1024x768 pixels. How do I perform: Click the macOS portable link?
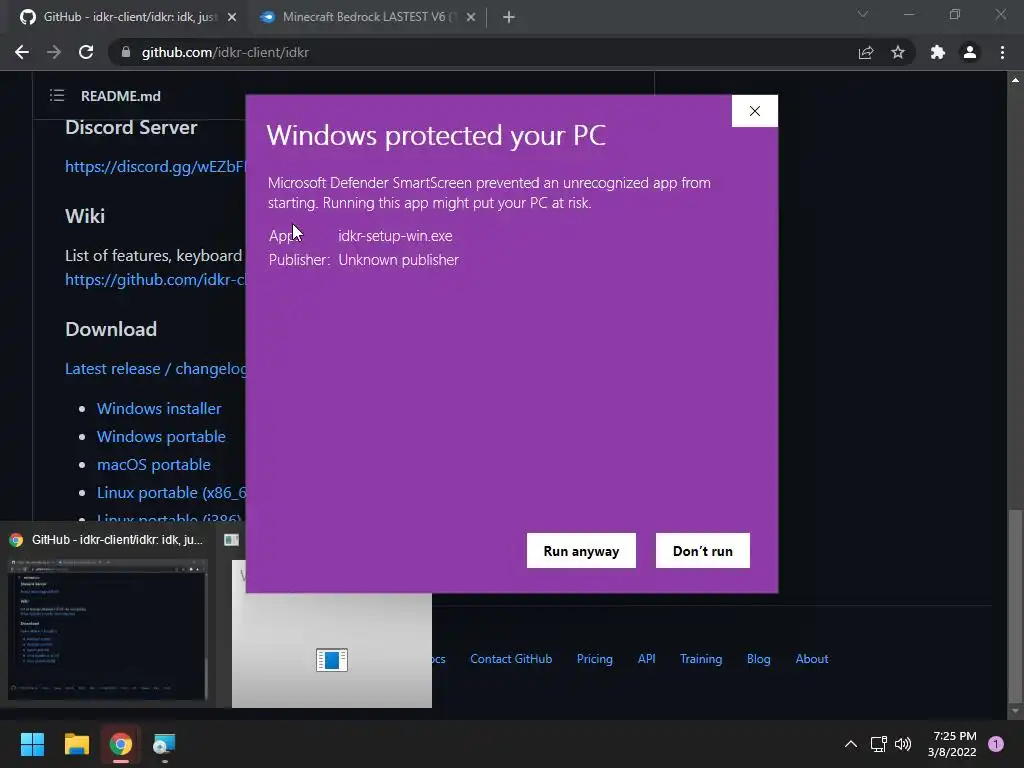click(x=153, y=464)
